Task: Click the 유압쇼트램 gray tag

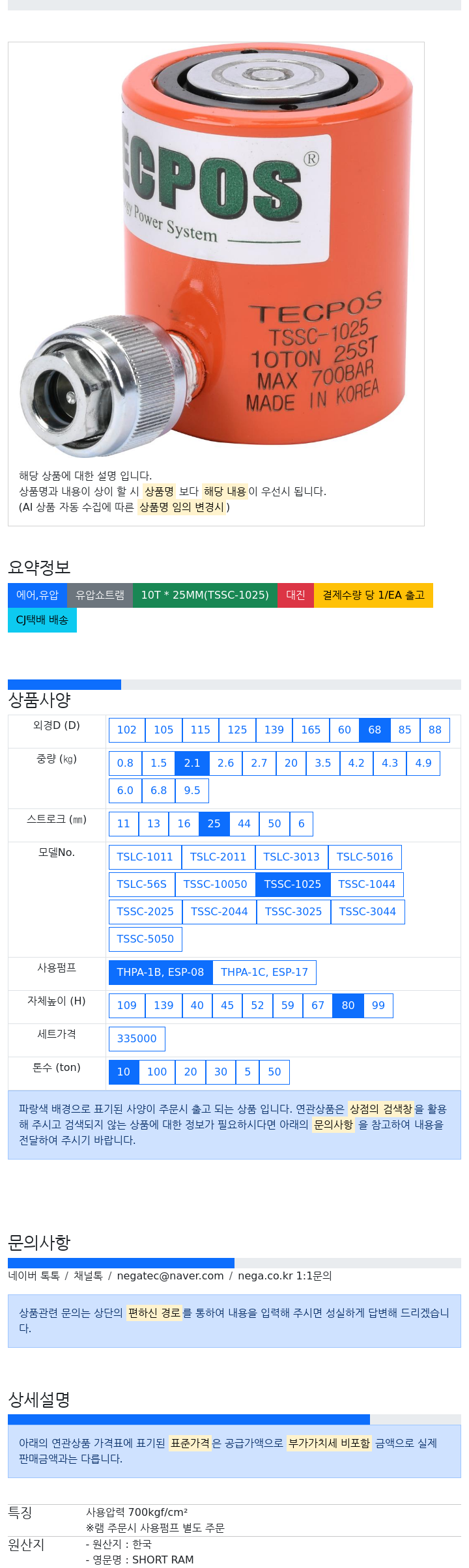Action: (100, 595)
